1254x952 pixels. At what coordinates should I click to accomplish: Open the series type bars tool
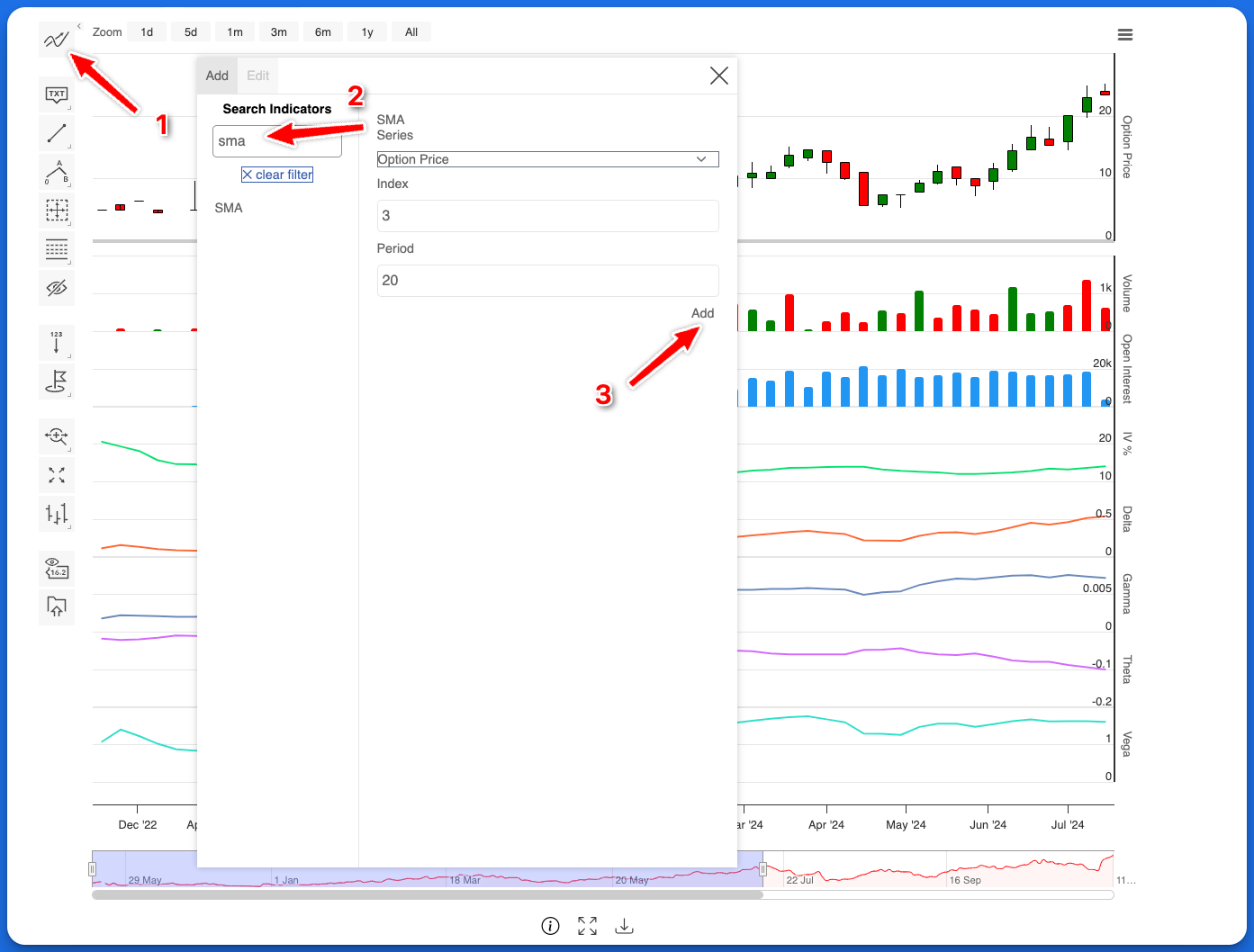[56, 514]
